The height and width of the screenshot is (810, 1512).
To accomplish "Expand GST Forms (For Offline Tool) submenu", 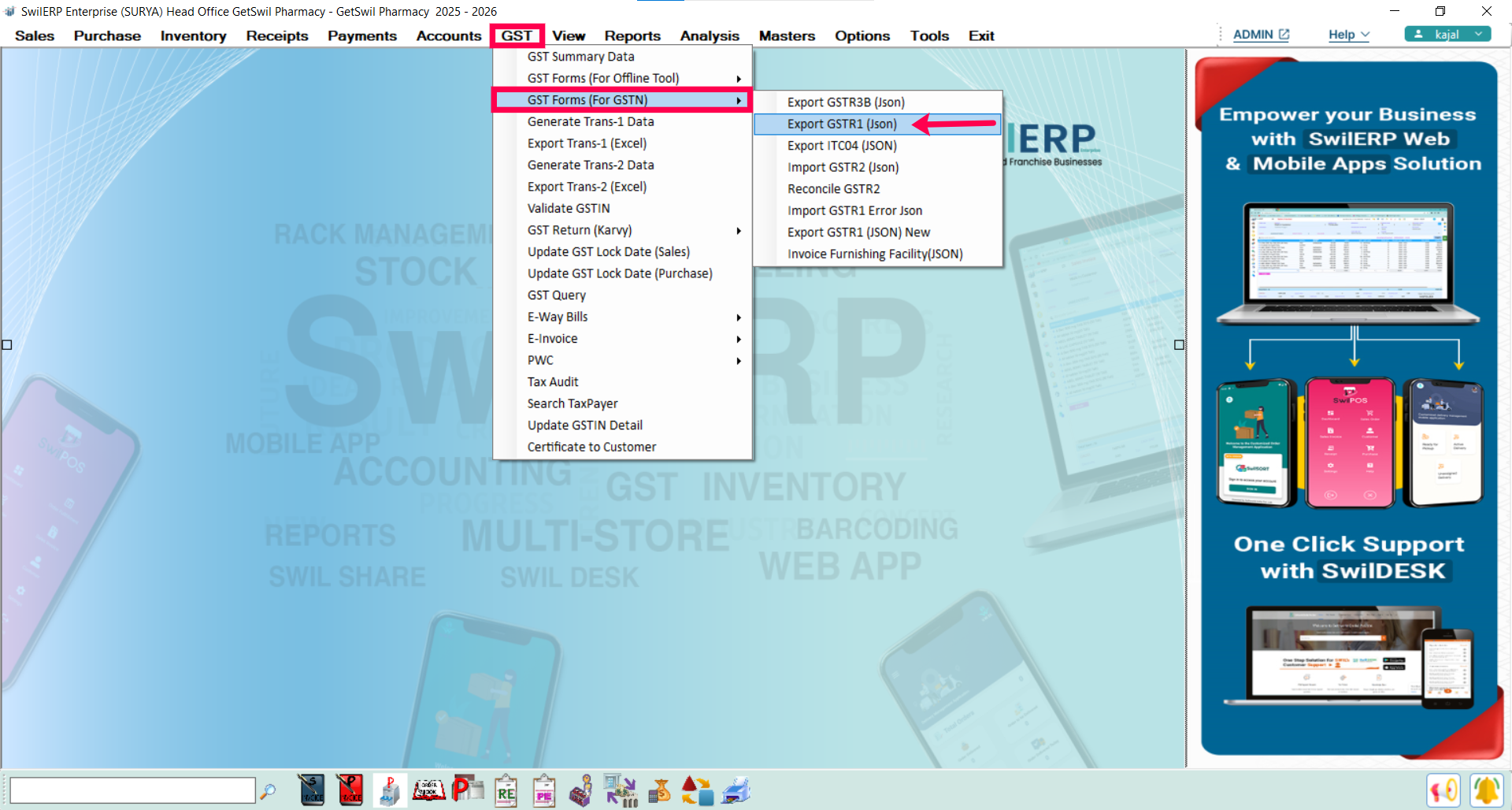I will pyautogui.click(x=623, y=78).
